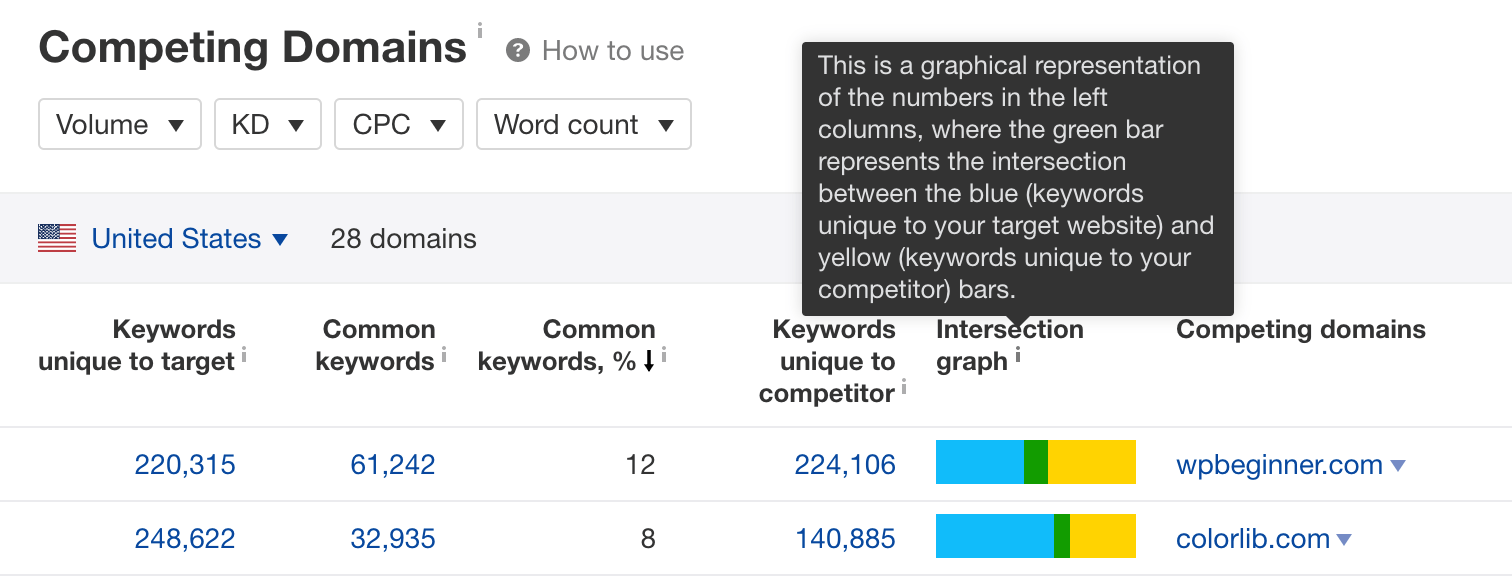The height and width of the screenshot is (582, 1512).
Task: Click the 61,242 common keywords link
Action: click(x=392, y=464)
